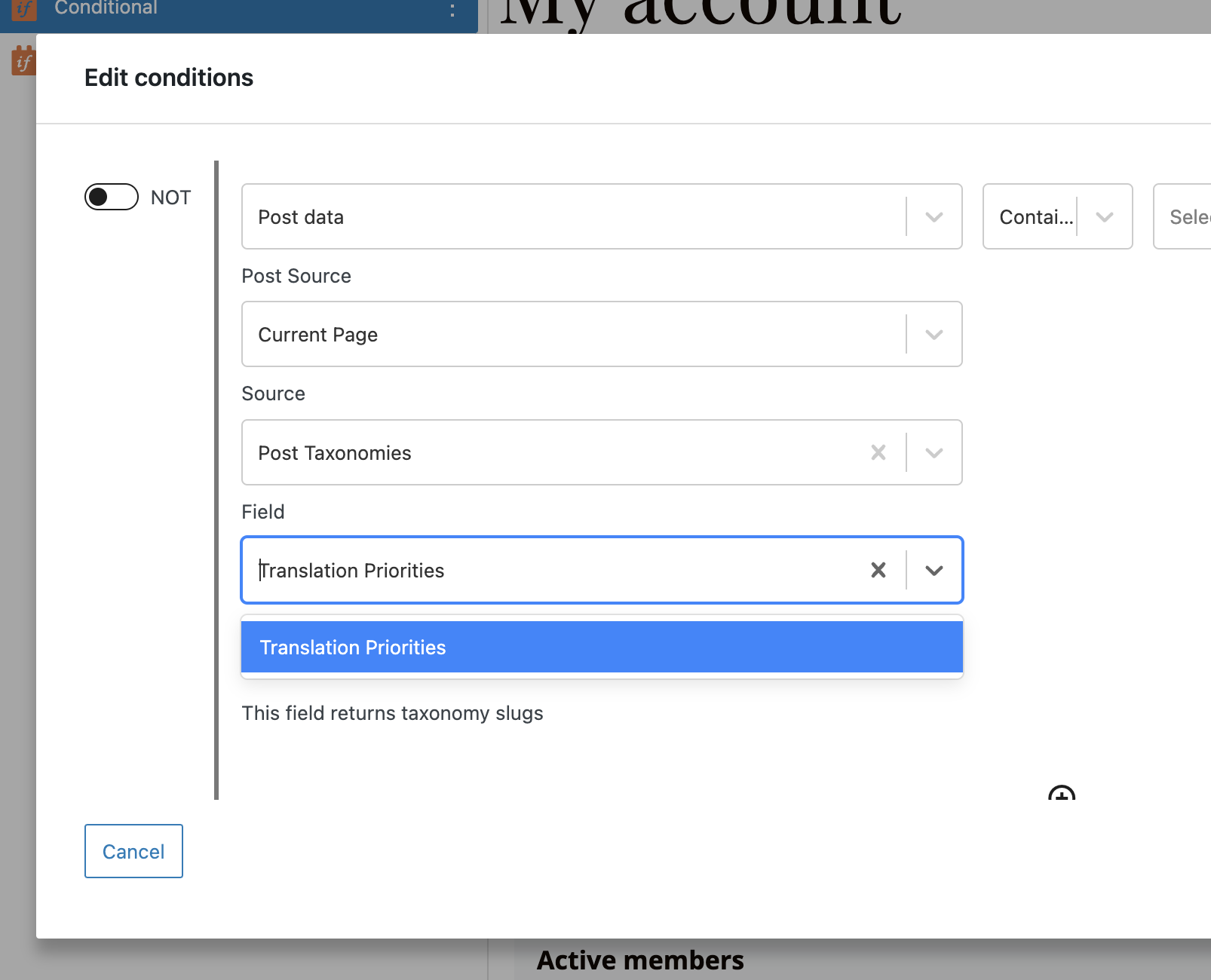This screenshot has width=1211, height=980.
Task: Clear the Post Taxonomies selection with its X icon
Action: pos(878,452)
